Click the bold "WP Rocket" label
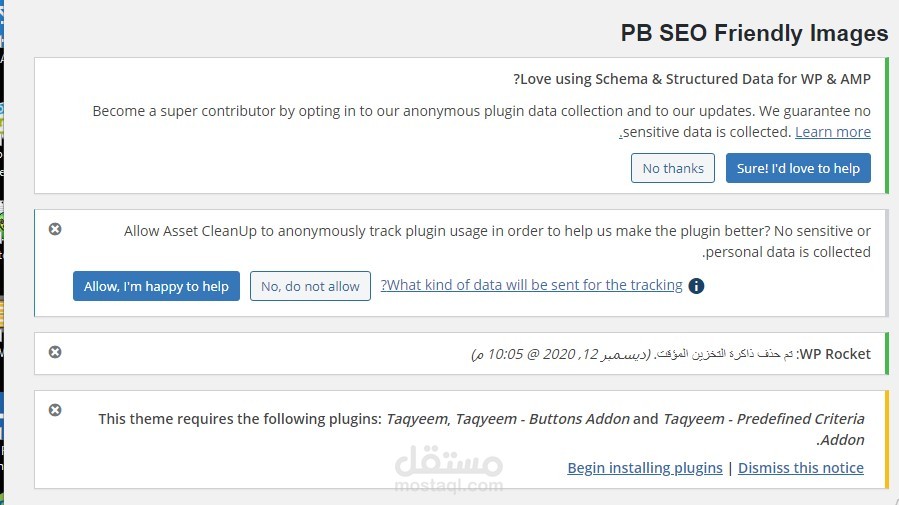This screenshot has height=505, width=899. (x=834, y=354)
